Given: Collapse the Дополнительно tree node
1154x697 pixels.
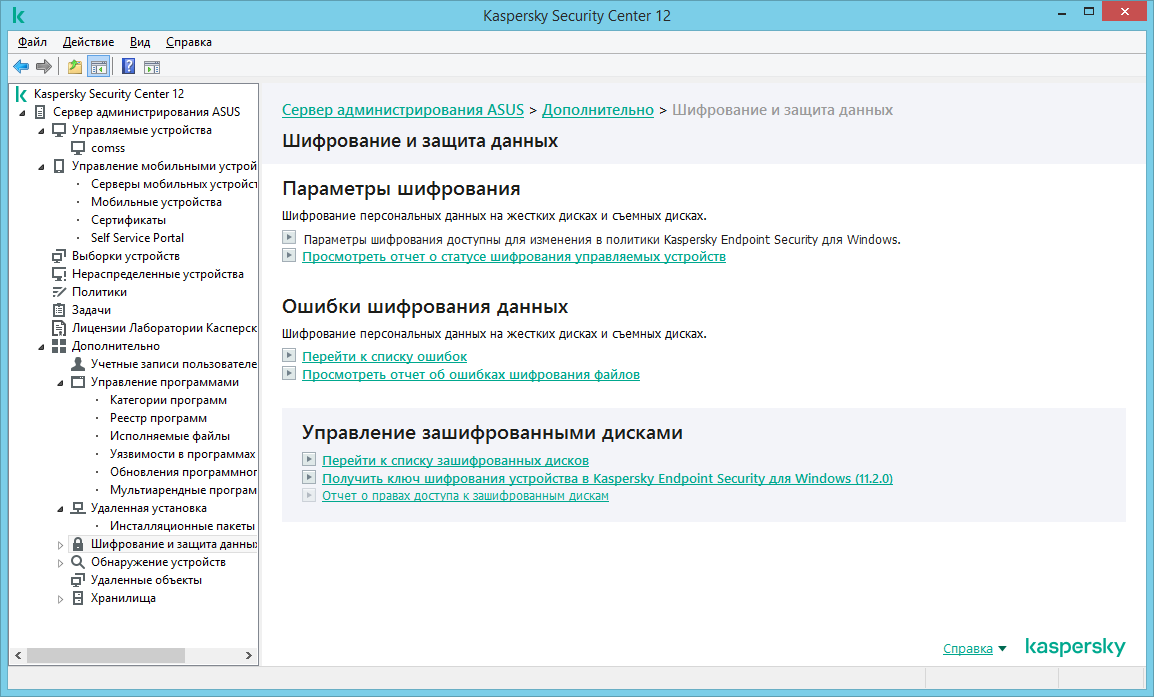Looking at the screenshot, I should [x=41, y=347].
